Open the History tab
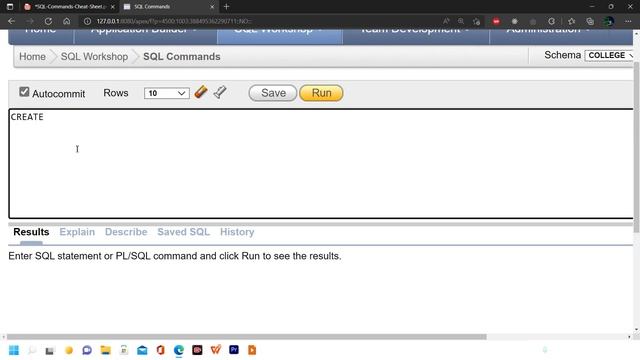This screenshot has height=360, width=640. click(237, 232)
